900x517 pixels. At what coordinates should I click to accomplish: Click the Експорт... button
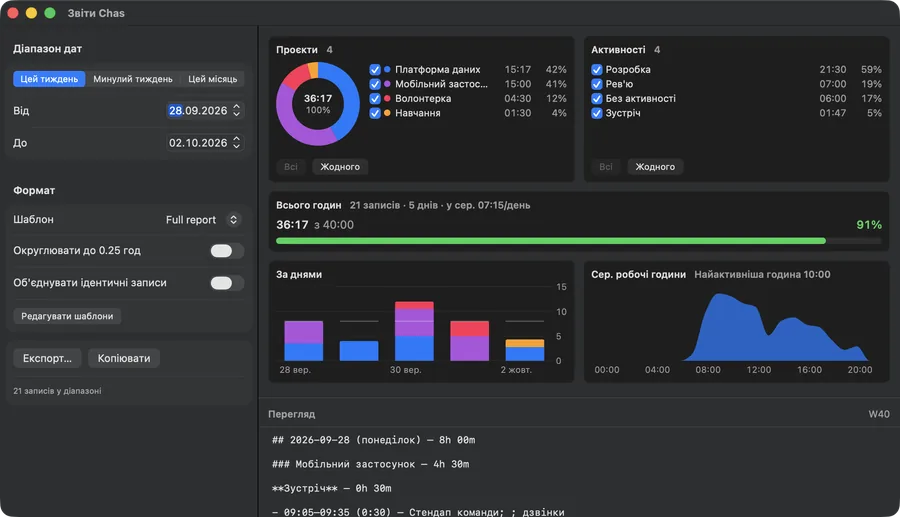point(47,358)
